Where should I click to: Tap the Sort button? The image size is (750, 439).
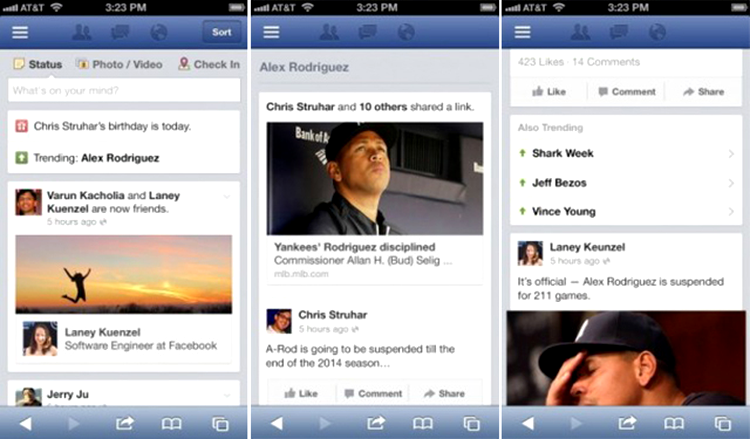[x=221, y=32]
